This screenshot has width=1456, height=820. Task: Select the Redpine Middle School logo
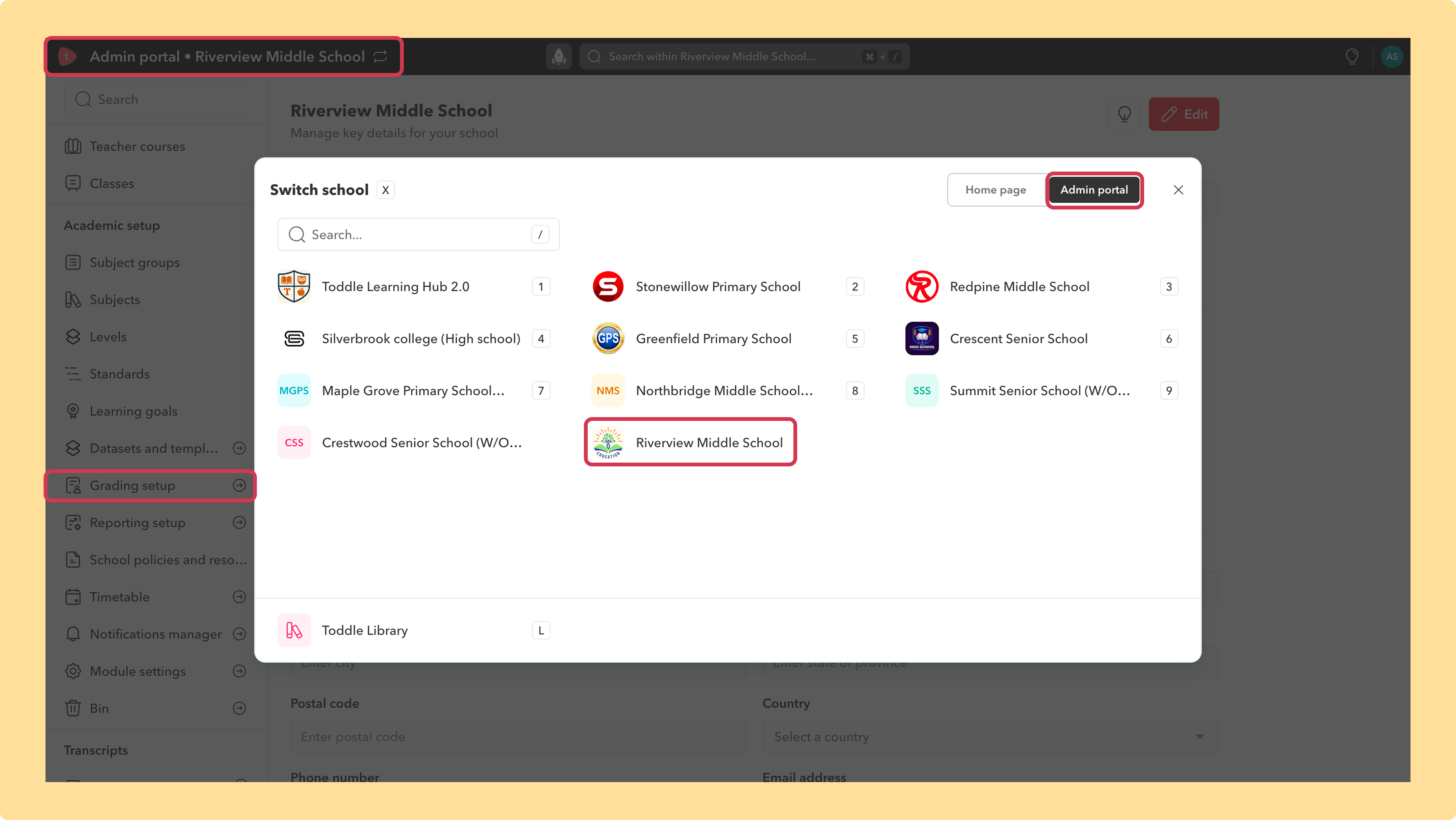(922, 287)
